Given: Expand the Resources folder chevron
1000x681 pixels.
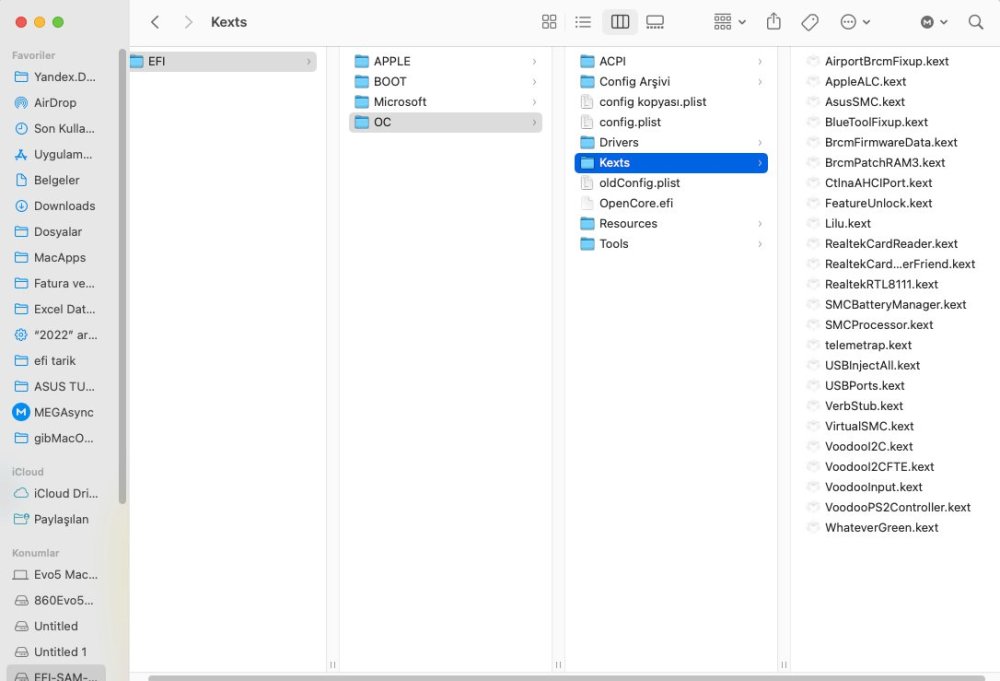Looking at the screenshot, I should coord(760,224).
